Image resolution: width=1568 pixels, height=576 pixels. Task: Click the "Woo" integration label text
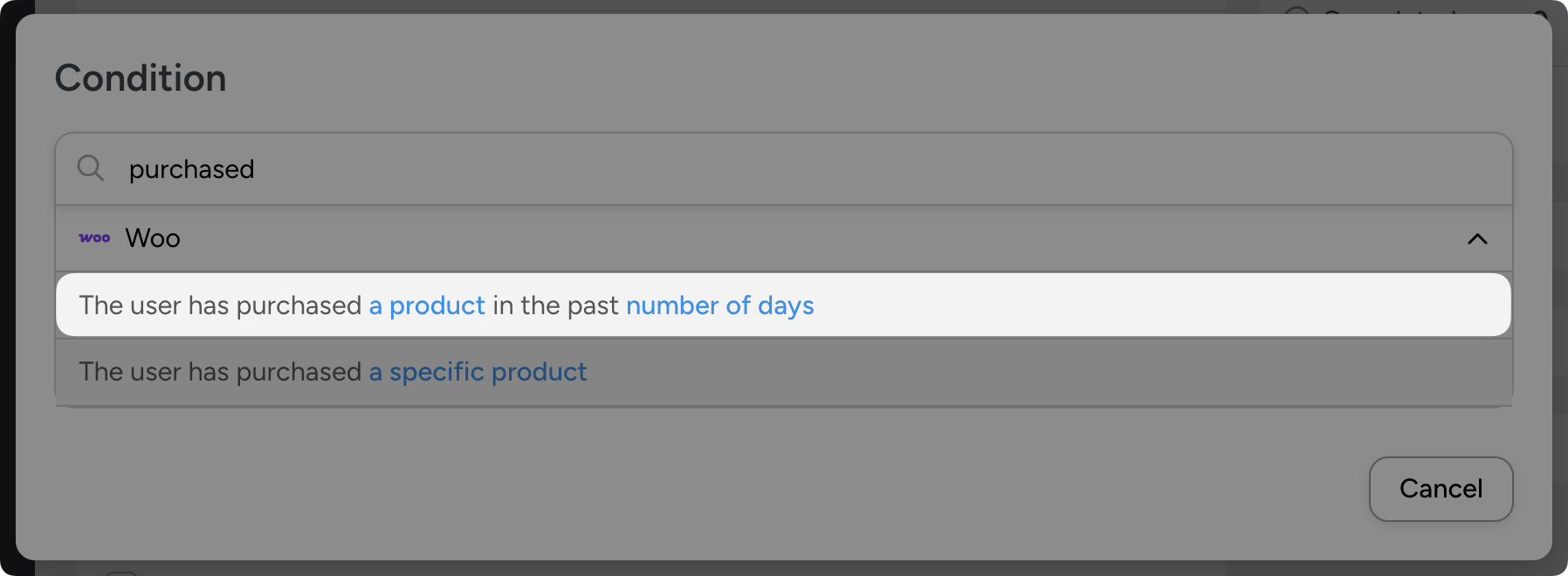pos(153,238)
